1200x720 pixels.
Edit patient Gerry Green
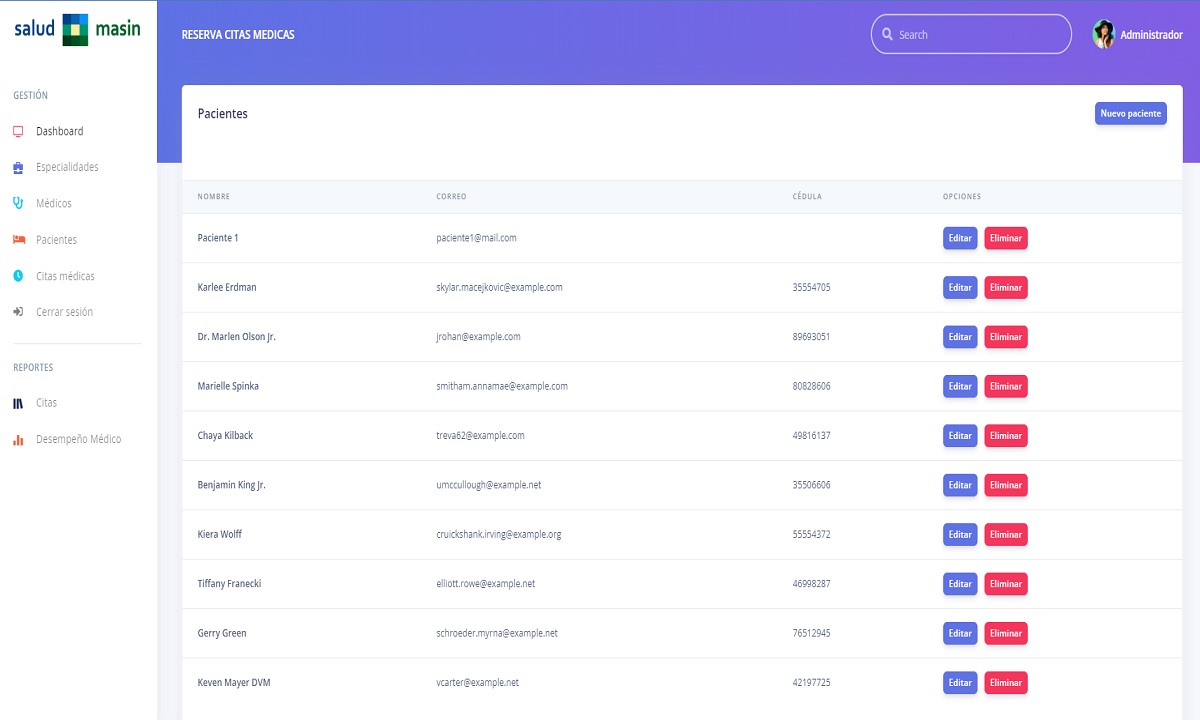(960, 633)
